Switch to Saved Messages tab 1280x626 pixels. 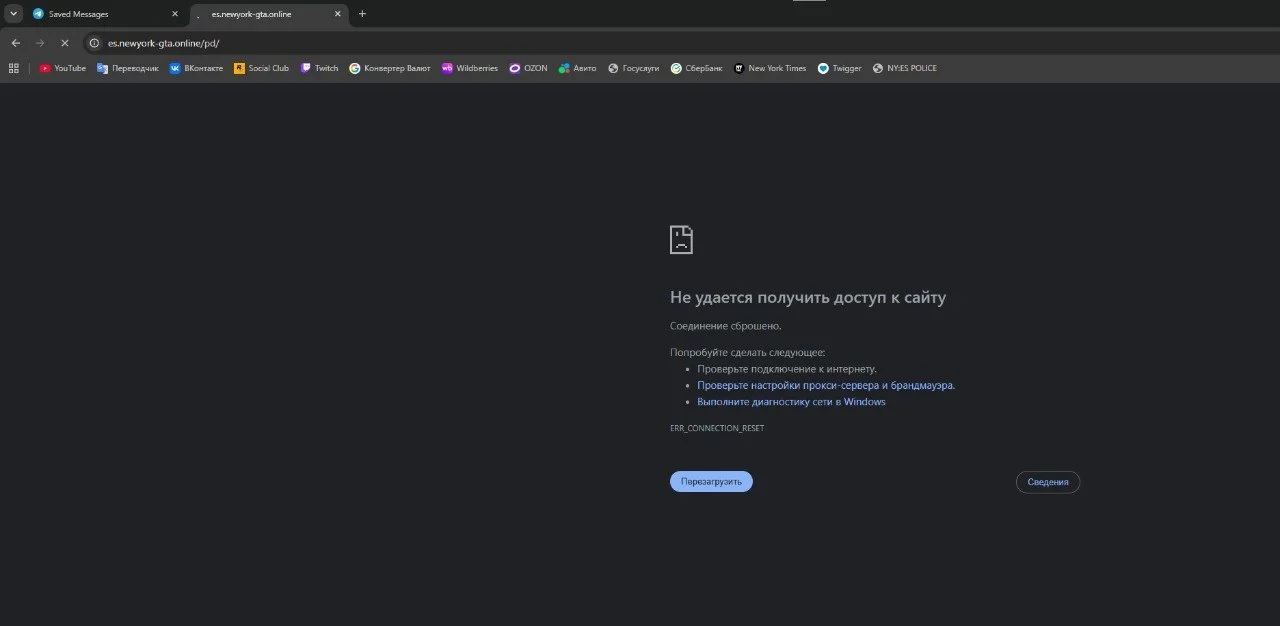pyautogui.click(x=106, y=14)
